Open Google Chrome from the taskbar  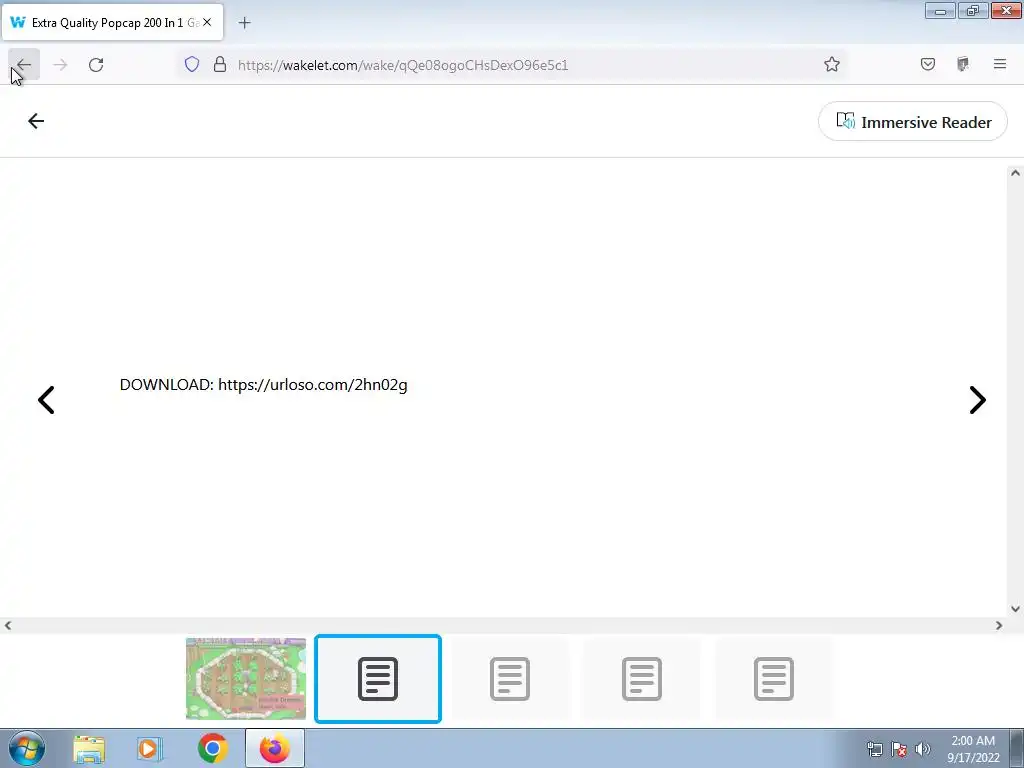[x=212, y=749]
